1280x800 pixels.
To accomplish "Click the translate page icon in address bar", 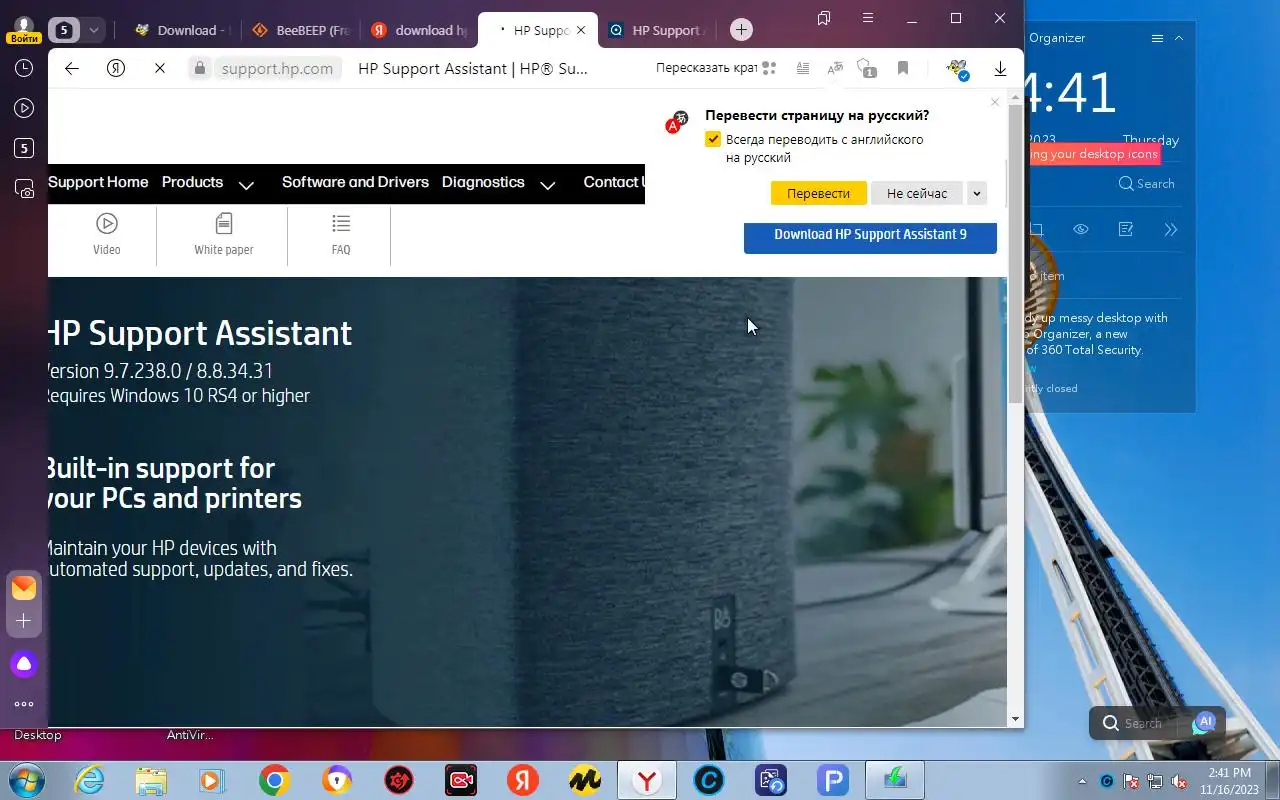I will point(835,68).
